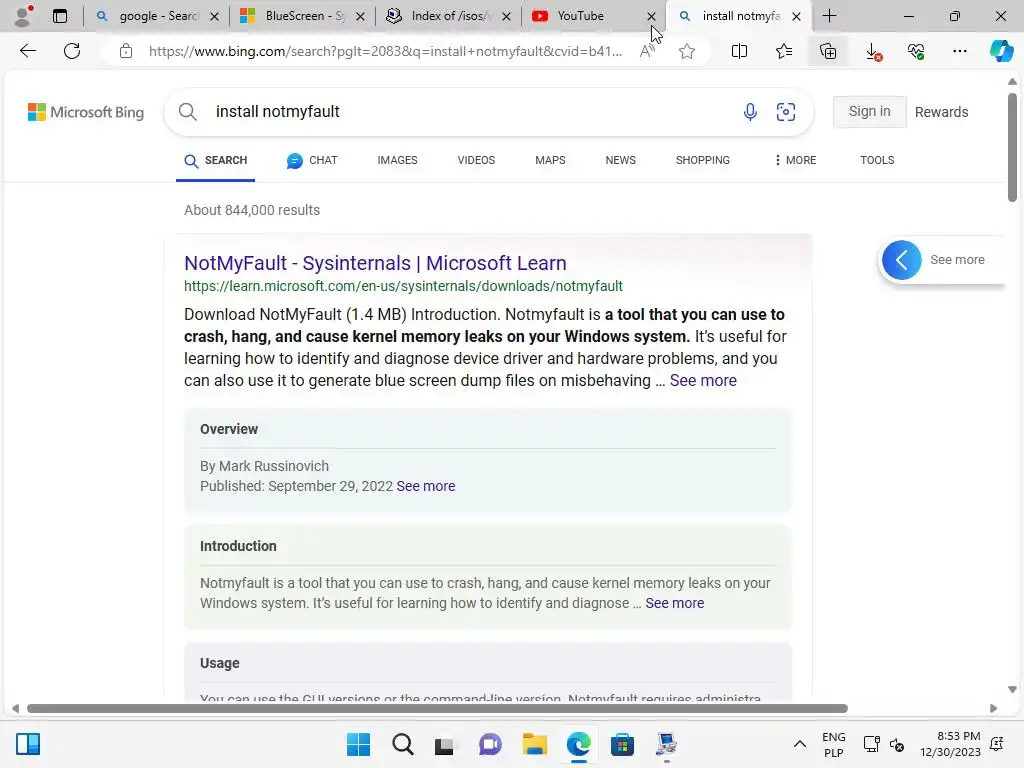Open the clock showing 8:53 PM
This screenshot has width=1024, height=768.
point(950,744)
